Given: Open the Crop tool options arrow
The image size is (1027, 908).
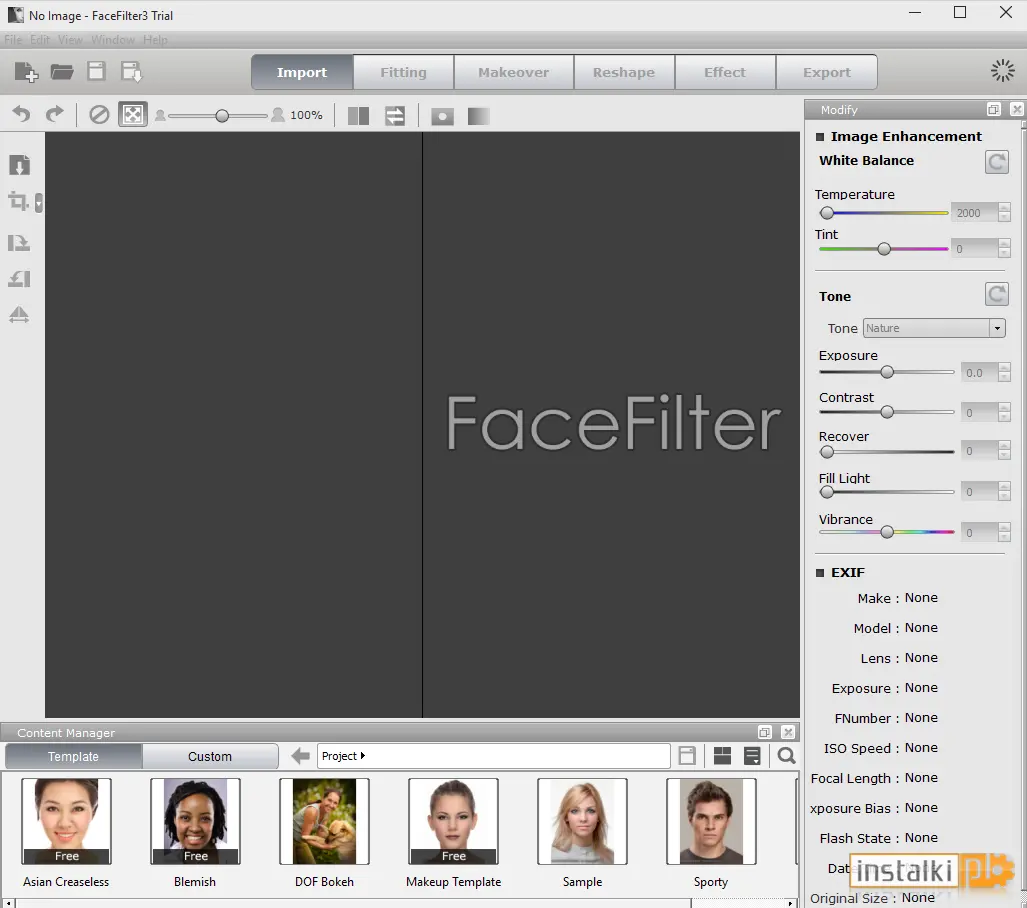Looking at the screenshot, I should click(39, 203).
